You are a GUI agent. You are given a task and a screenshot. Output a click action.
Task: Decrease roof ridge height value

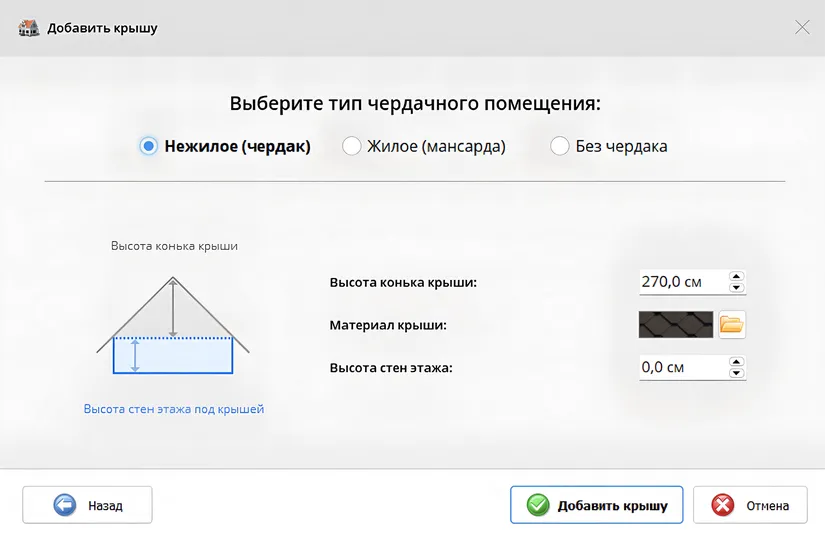point(737,287)
